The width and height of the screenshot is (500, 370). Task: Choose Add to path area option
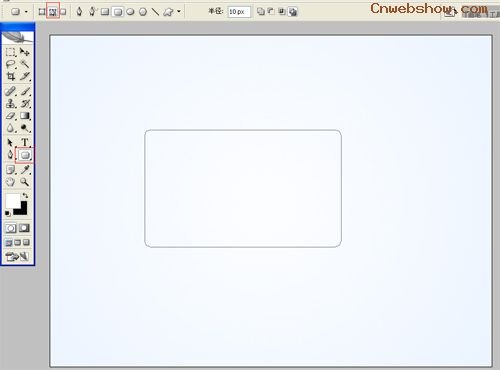click(x=261, y=12)
